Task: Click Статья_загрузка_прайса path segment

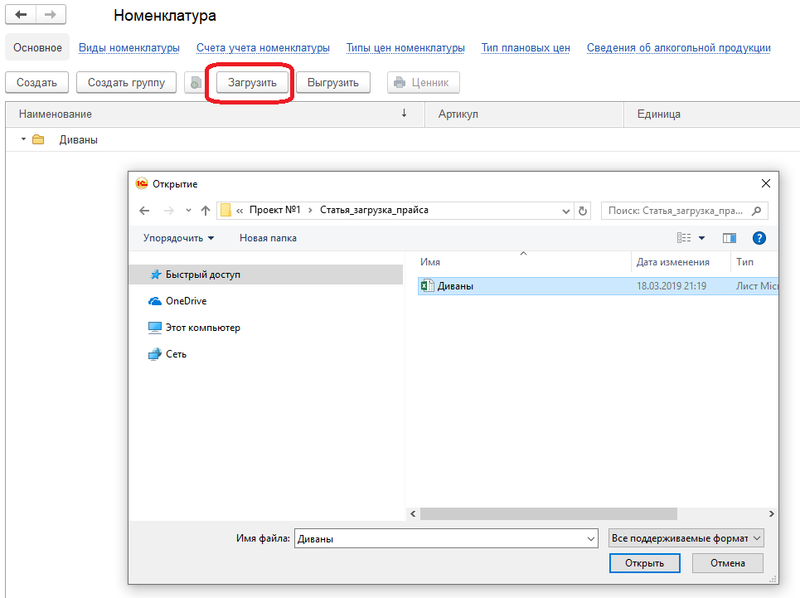Action: point(374,210)
